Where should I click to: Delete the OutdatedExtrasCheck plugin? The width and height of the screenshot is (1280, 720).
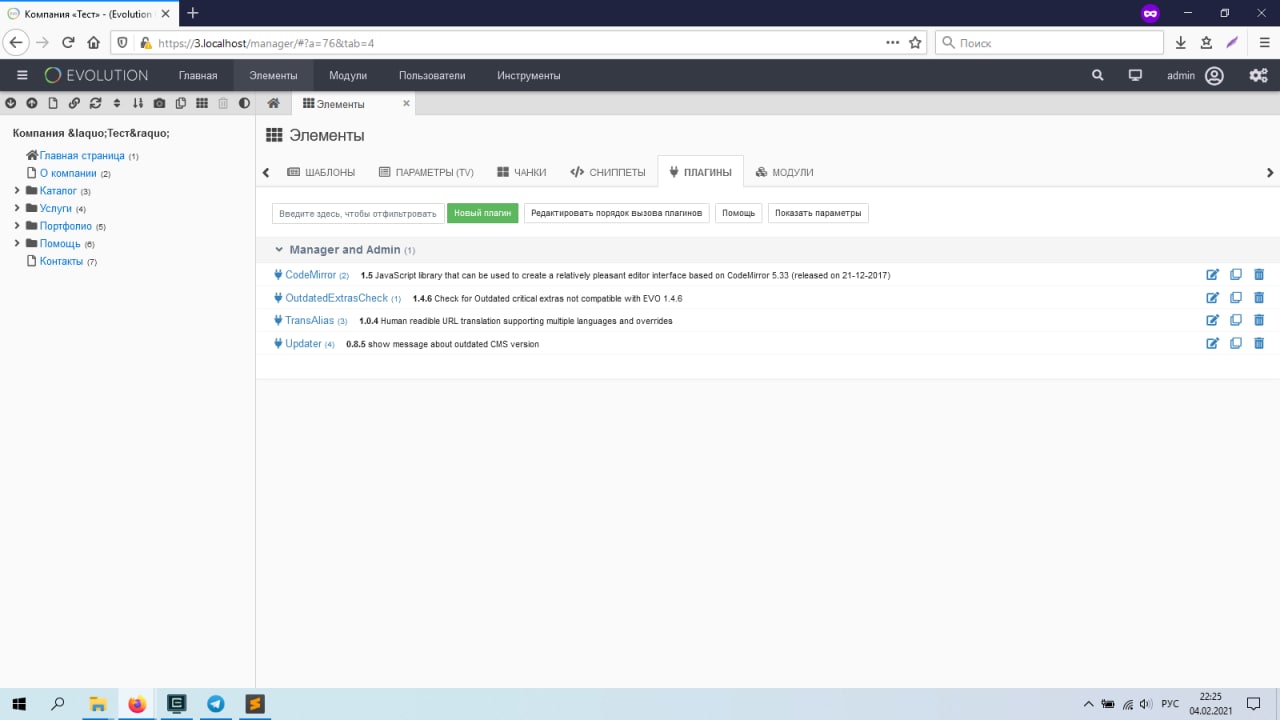pos(1259,298)
